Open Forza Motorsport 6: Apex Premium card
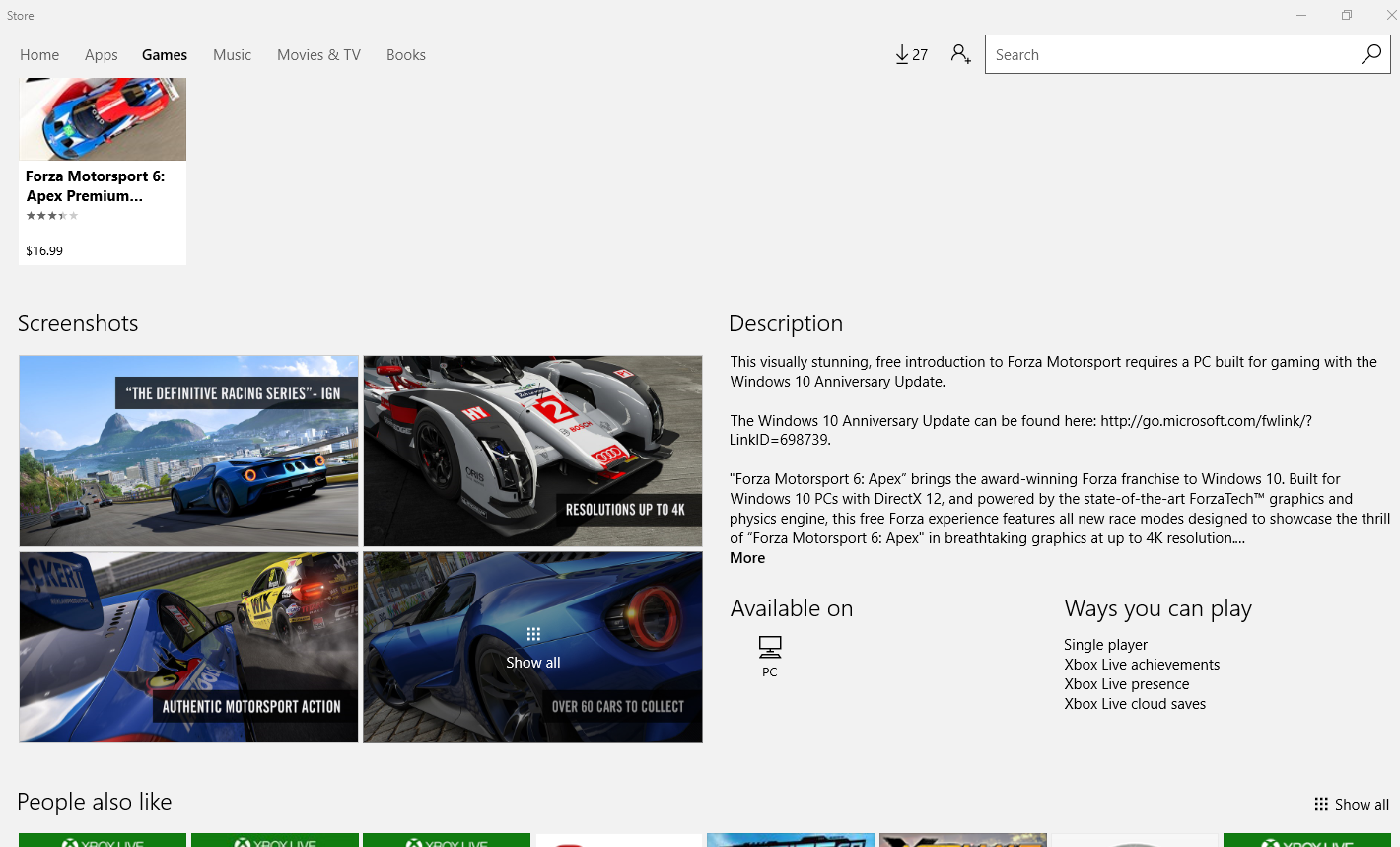The image size is (1400, 847). click(x=103, y=171)
